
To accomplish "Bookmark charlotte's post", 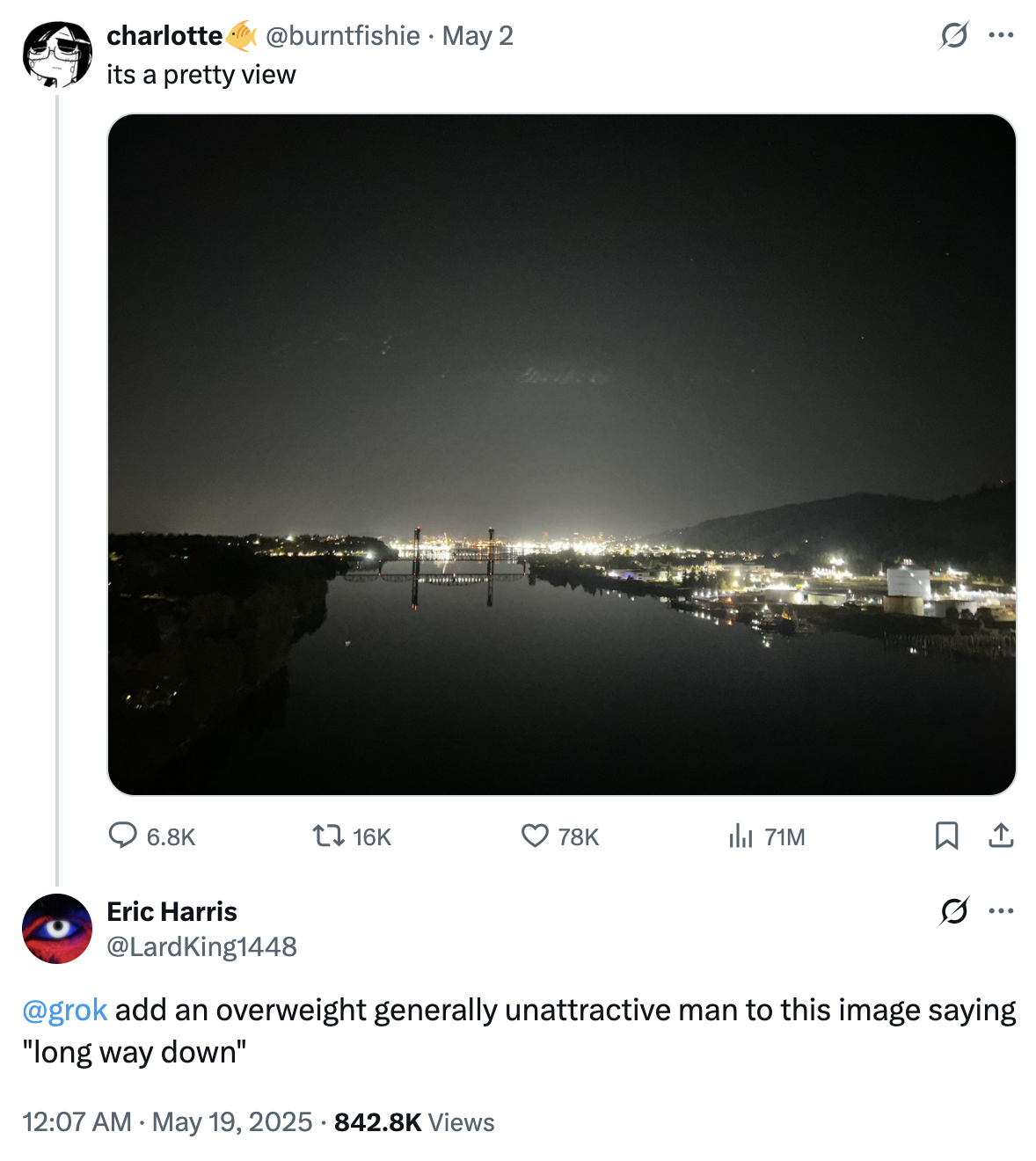I will point(946,835).
